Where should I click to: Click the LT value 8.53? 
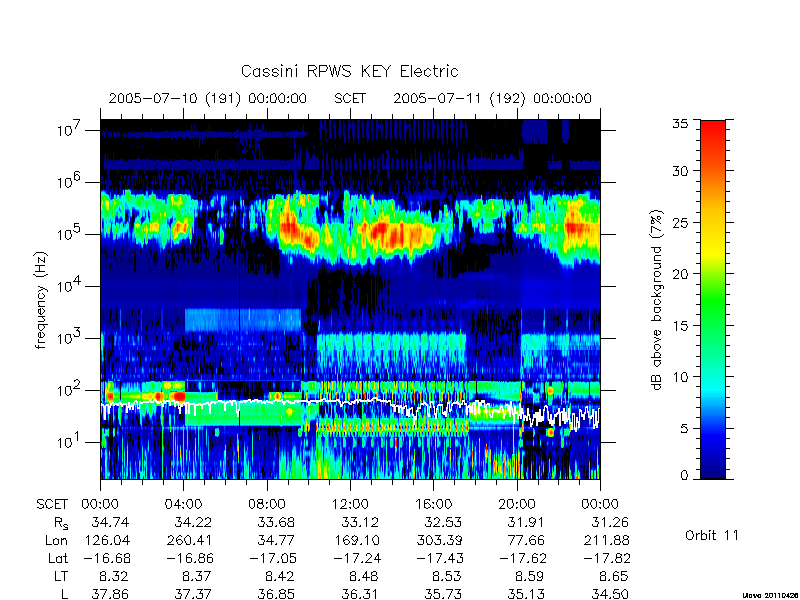click(x=447, y=576)
